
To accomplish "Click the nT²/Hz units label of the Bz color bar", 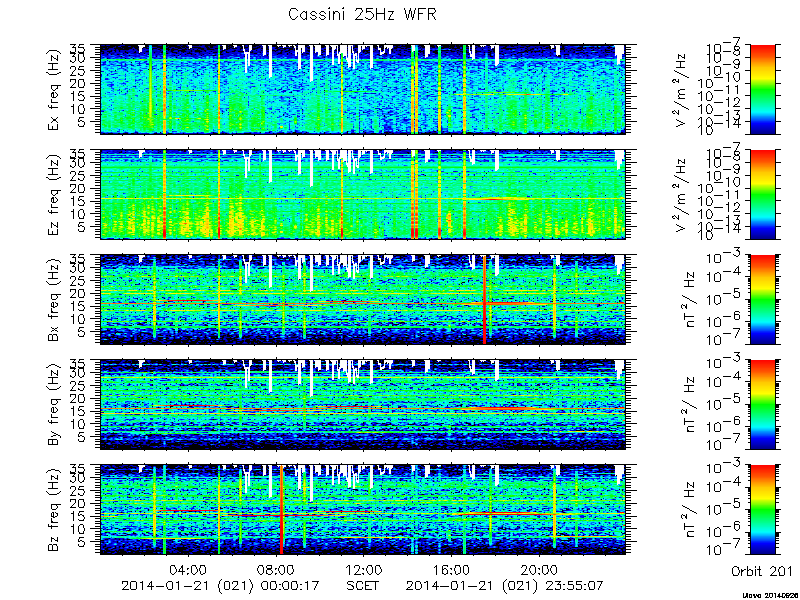I will 691,510.
